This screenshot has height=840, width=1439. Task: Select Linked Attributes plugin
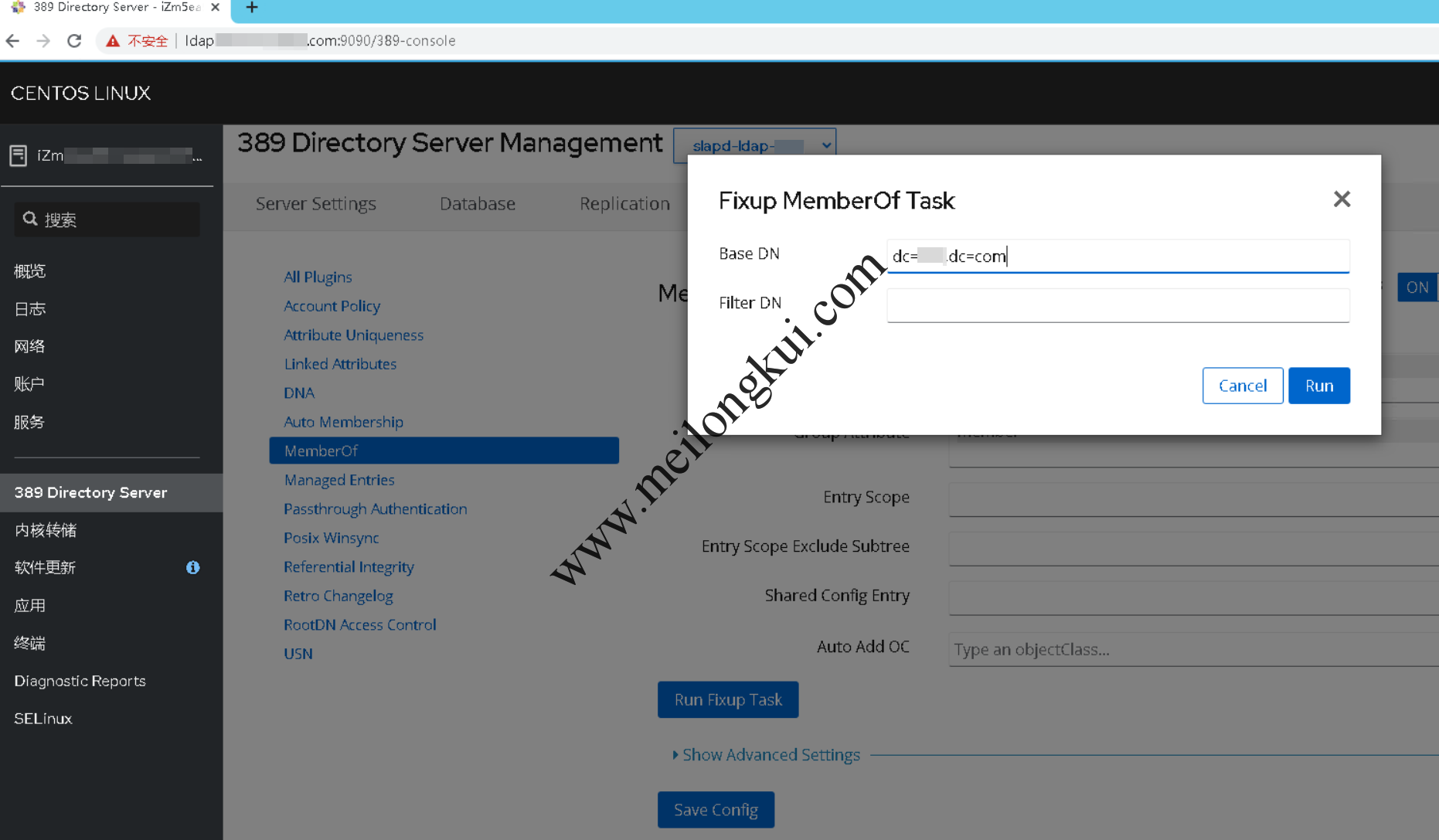pyautogui.click(x=340, y=364)
